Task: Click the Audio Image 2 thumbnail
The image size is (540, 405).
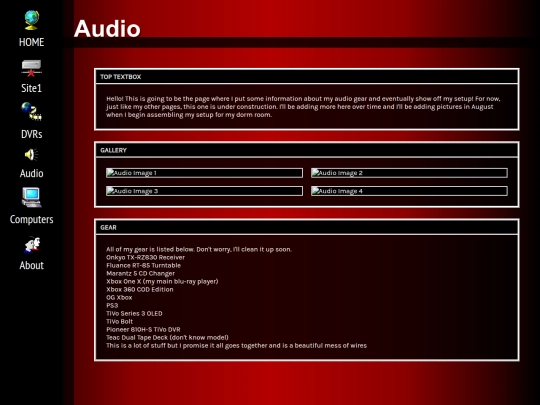Action: click(x=409, y=173)
